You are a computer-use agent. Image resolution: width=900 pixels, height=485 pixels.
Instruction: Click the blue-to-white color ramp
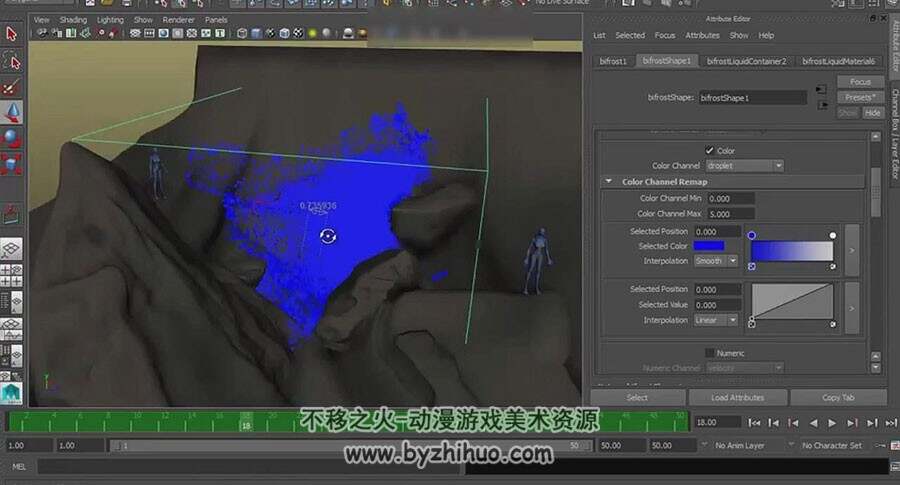pos(792,251)
